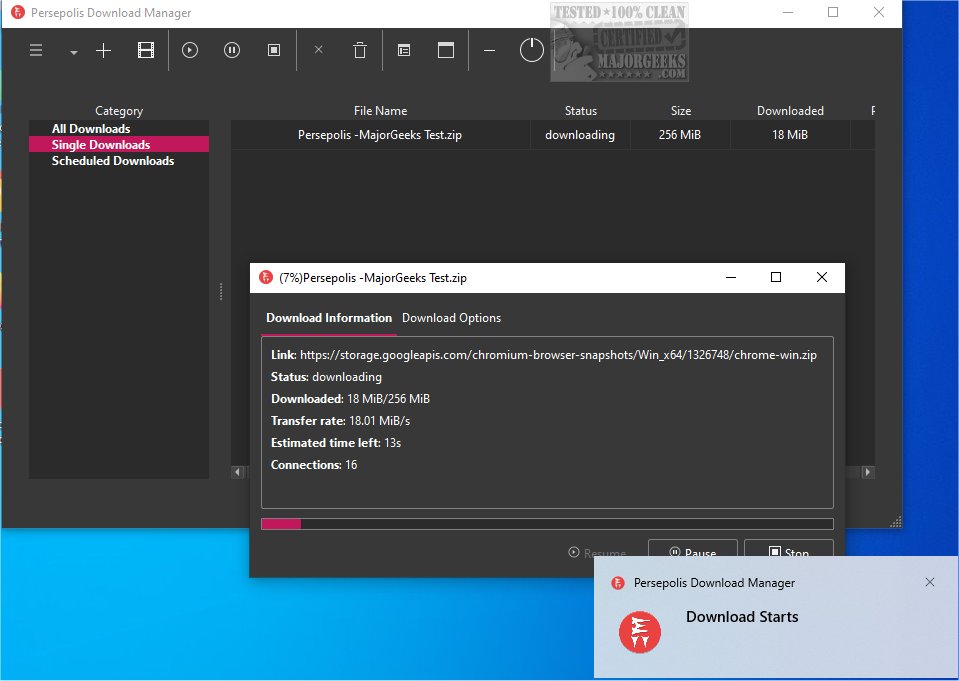The height and width of the screenshot is (681, 959).
Task: Click the Resume button in progress window
Action: 597,553
